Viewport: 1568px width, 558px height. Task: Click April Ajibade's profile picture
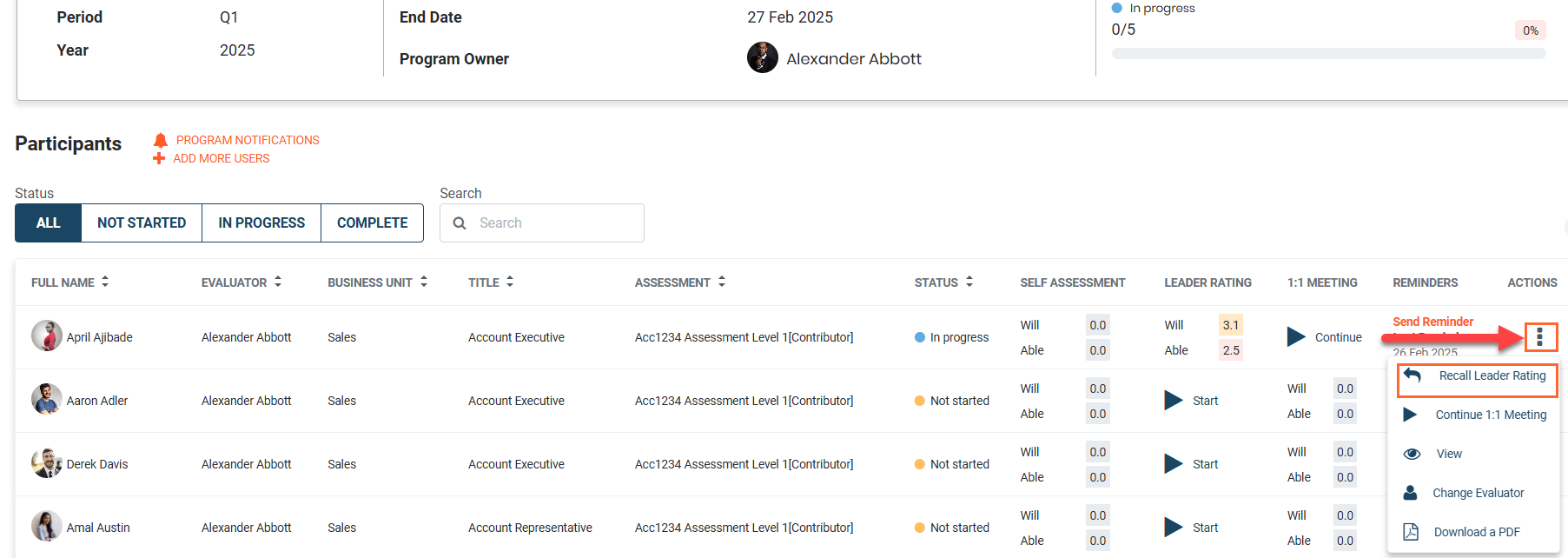point(46,336)
